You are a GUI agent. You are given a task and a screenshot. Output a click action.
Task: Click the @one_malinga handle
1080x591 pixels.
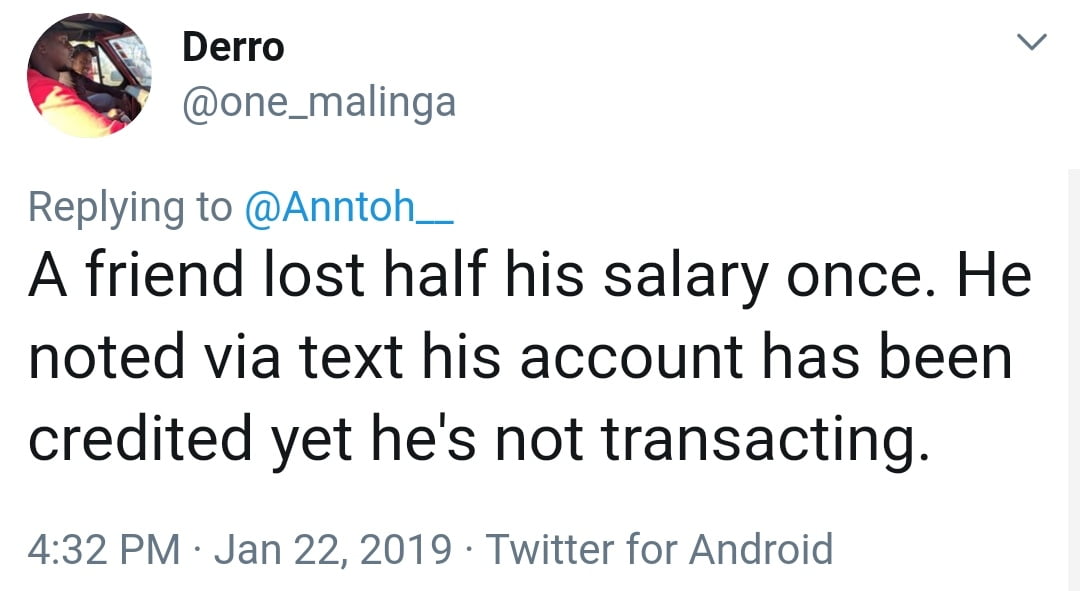coord(318,101)
